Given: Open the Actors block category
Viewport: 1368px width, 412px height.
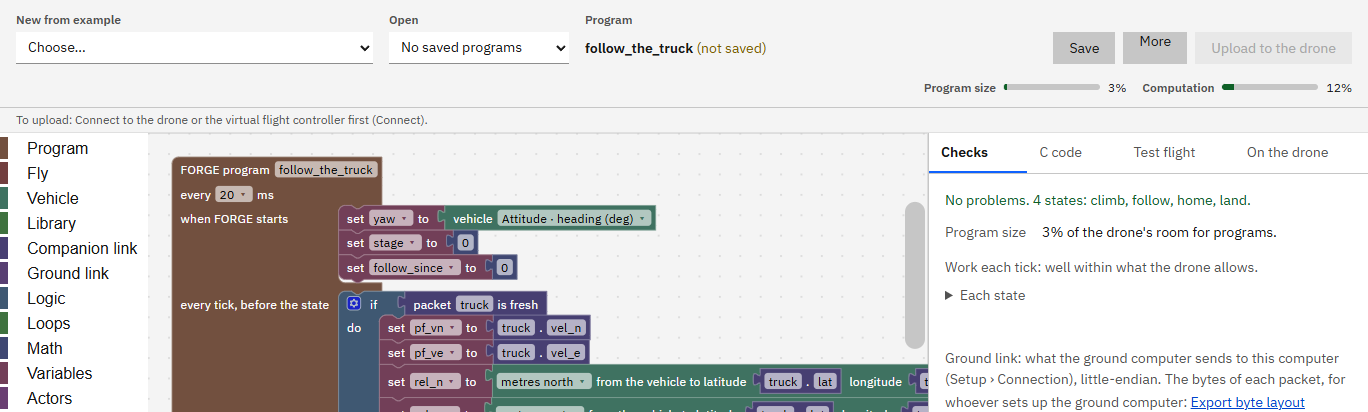Looking at the screenshot, I should [49, 398].
